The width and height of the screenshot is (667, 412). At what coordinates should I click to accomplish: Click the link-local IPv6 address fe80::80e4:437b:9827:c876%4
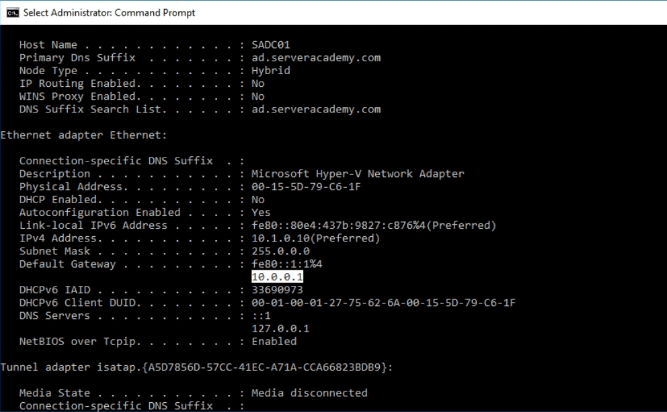point(339,225)
